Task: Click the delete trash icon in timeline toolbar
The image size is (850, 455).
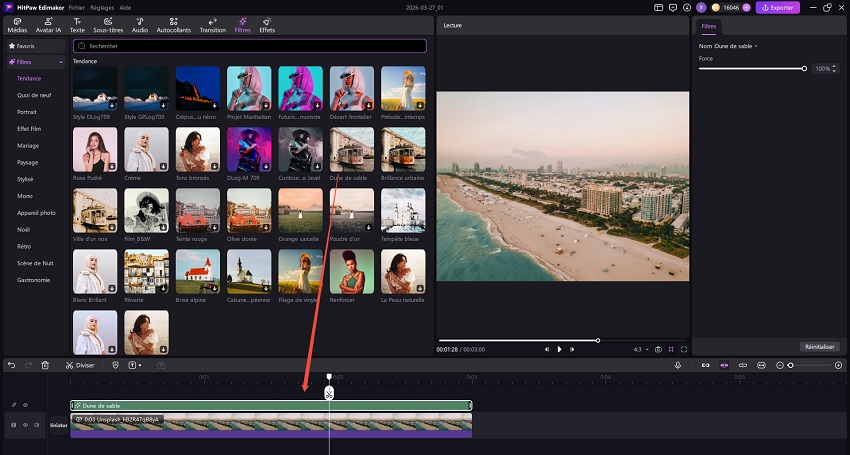Action: (45, 365)
